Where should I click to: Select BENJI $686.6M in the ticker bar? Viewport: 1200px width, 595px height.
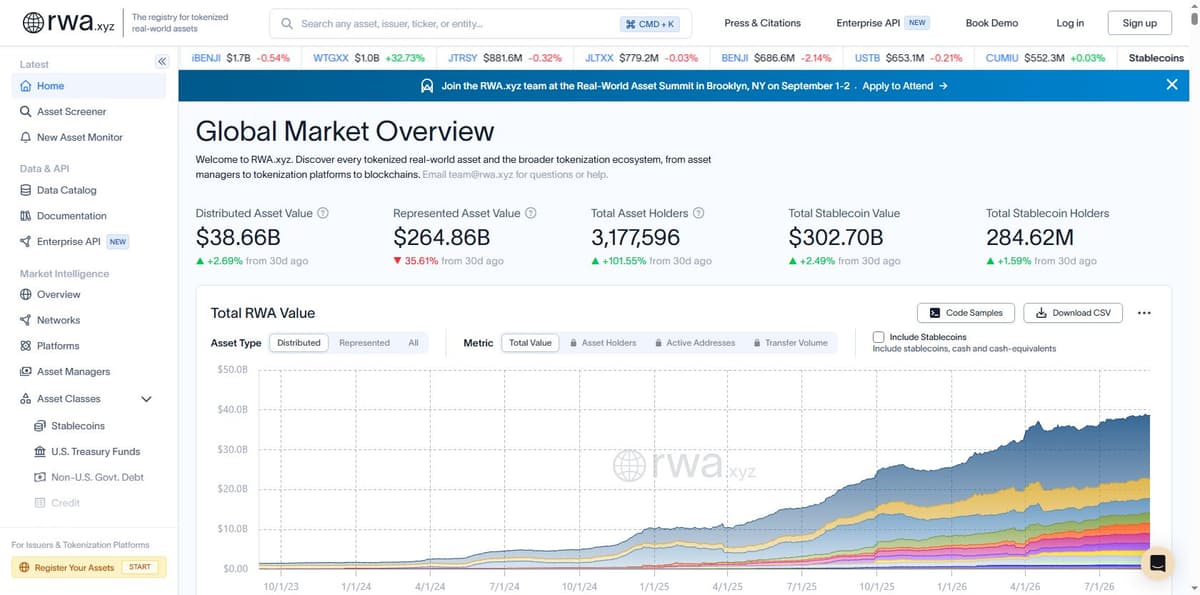(x=776, y=58)
